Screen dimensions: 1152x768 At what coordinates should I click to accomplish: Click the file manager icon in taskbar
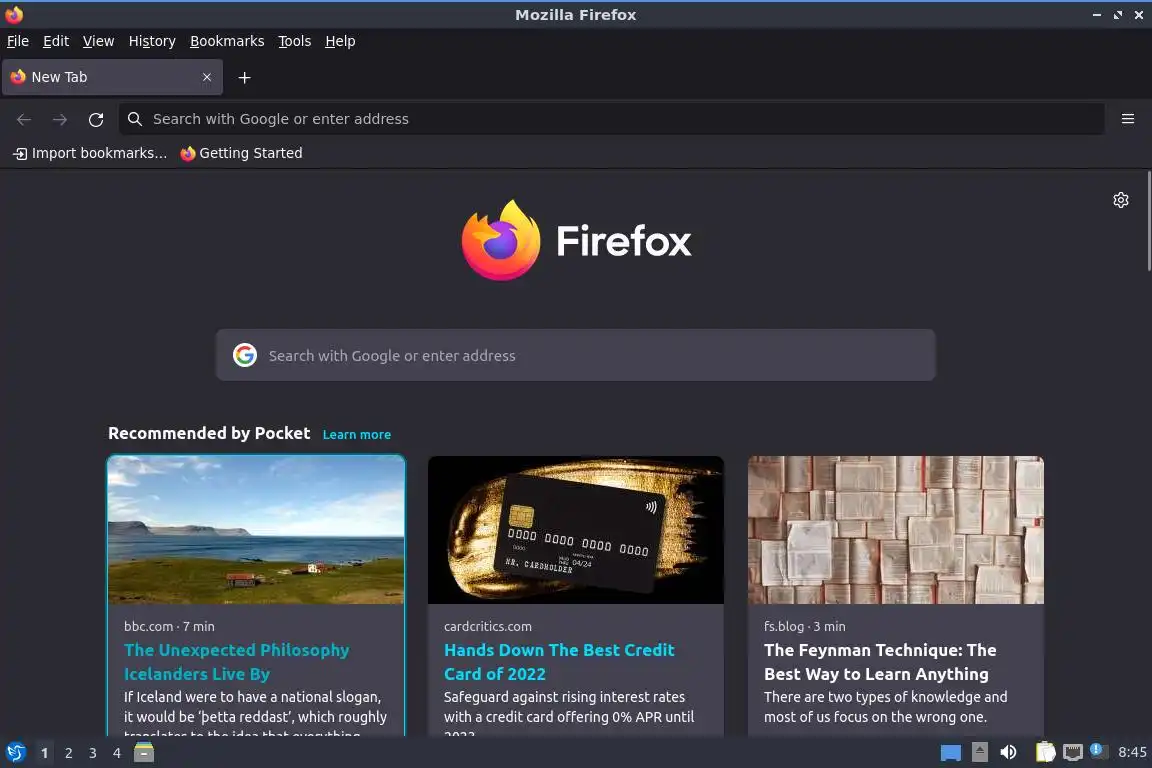point(144,753)
